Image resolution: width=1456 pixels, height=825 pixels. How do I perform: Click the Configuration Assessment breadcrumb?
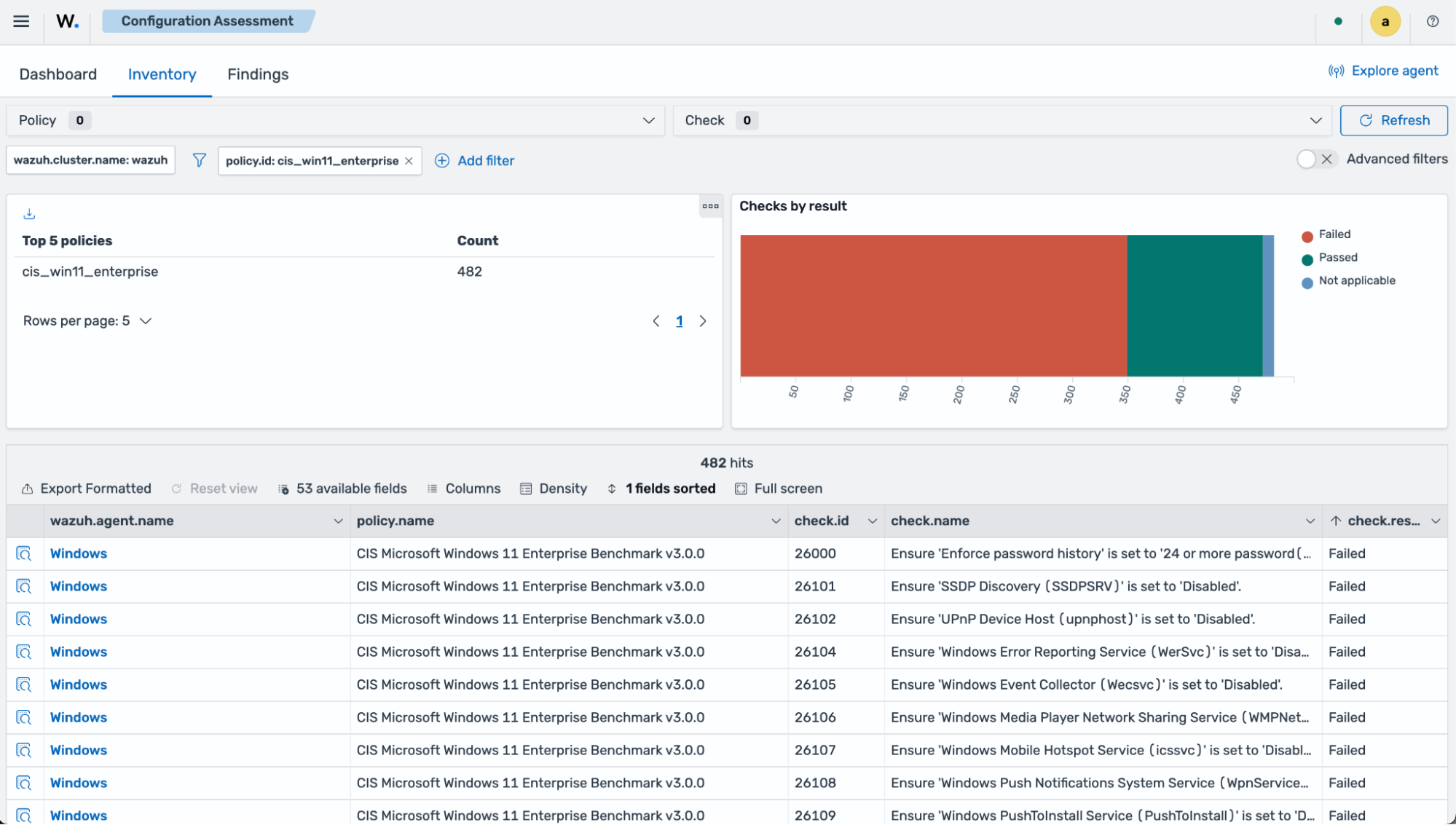[x=208, y=21]
